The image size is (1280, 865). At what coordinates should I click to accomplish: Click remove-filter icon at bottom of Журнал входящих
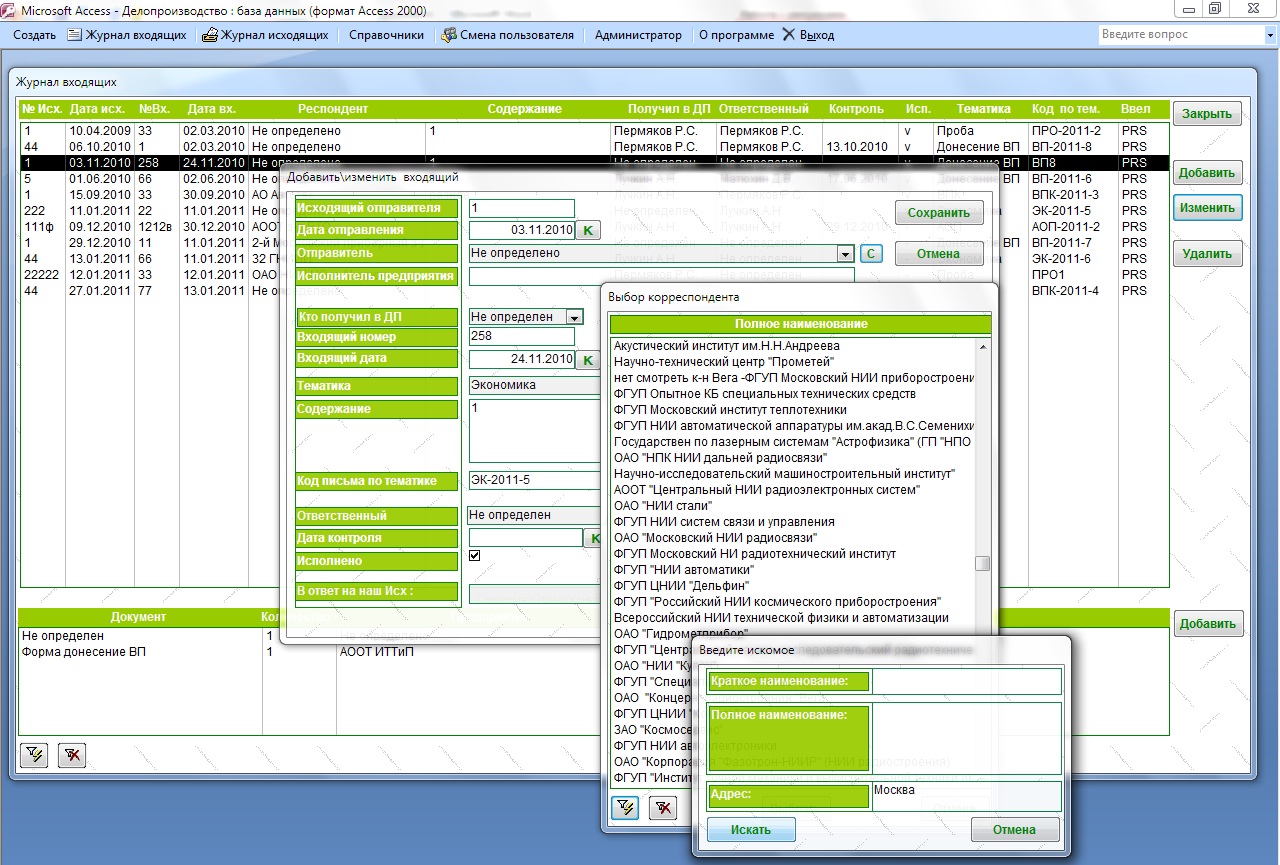tap(72, 755)
